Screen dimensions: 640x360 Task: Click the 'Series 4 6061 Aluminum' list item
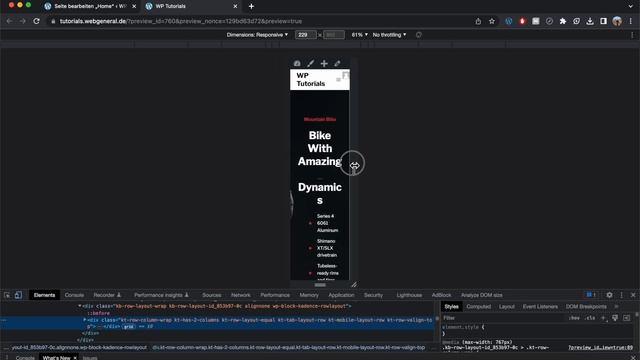pyautogui.click(x=327, y=223)
